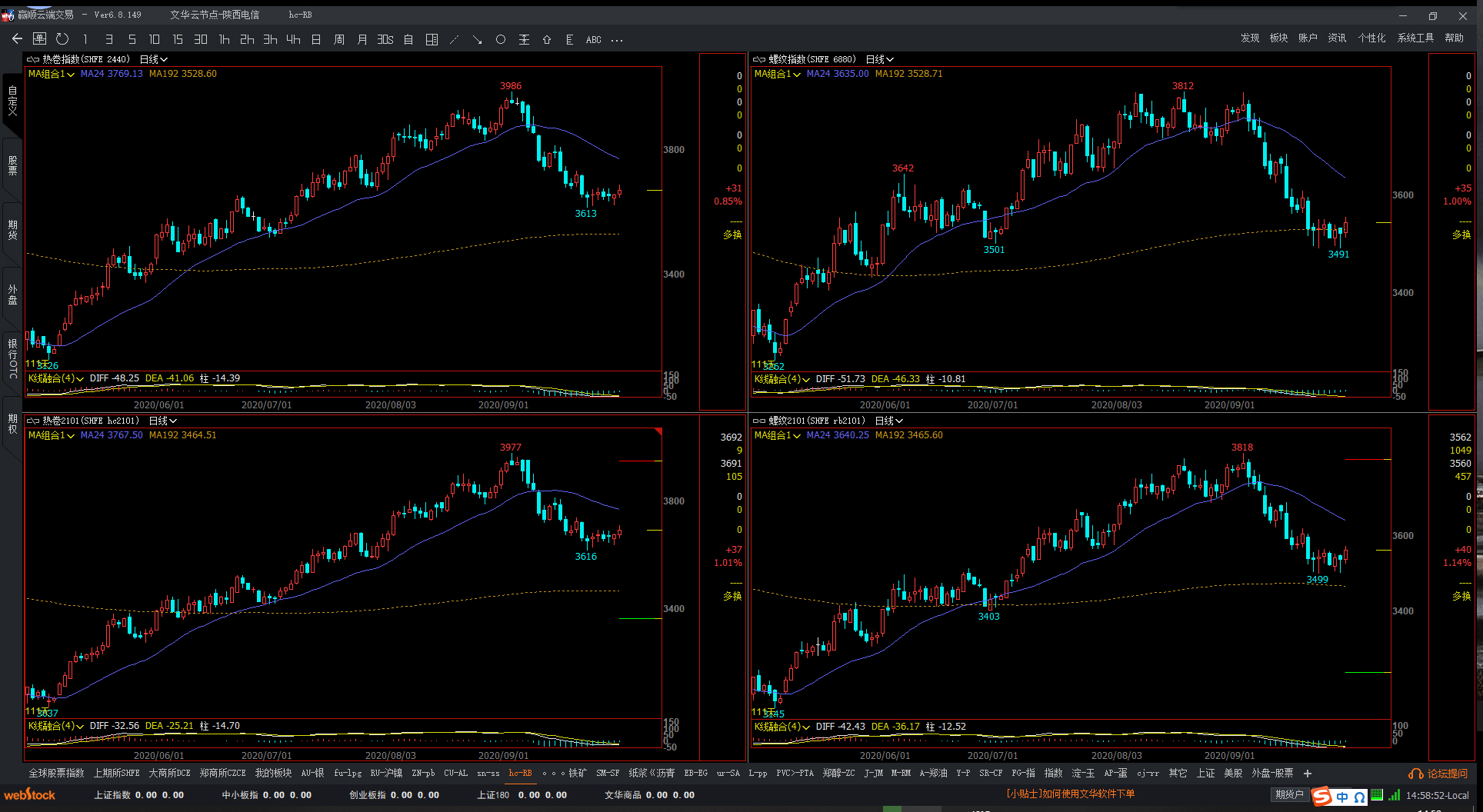Select the 15 minute period
1483x812 pixels.
(x=178, y=39)
